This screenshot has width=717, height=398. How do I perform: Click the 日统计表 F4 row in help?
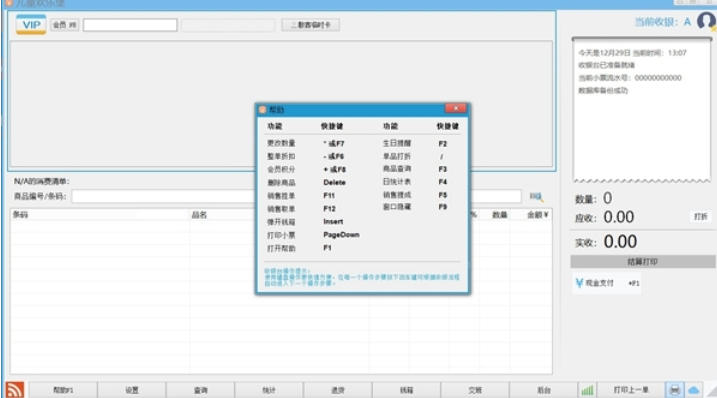415,182
